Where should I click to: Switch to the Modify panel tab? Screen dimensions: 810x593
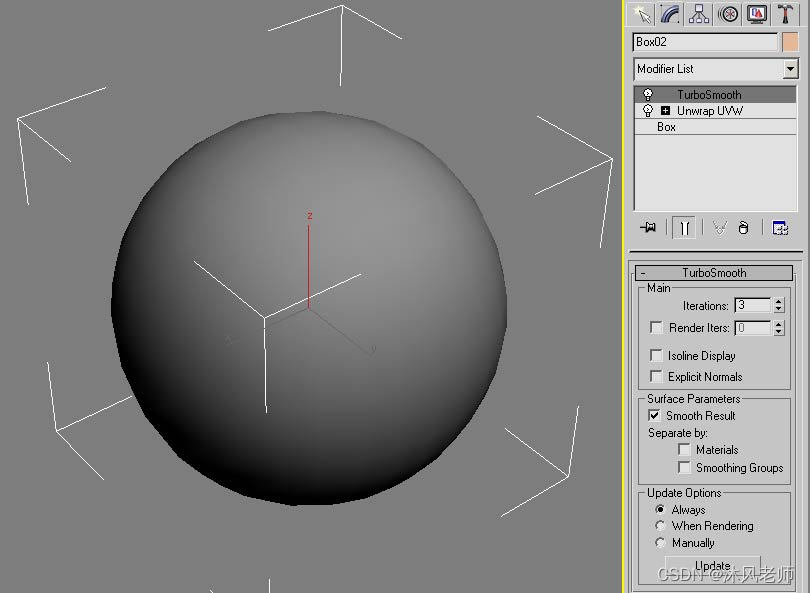[670, 14]
